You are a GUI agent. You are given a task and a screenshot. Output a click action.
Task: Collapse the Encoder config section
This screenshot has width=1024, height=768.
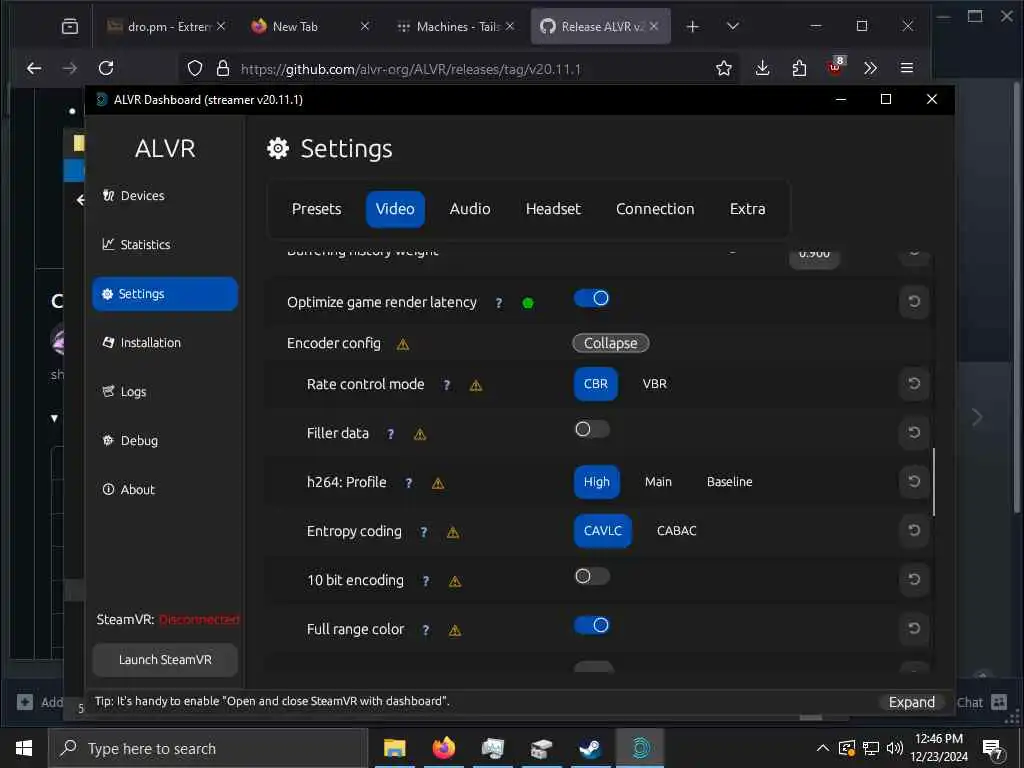[x=611, y=343]
